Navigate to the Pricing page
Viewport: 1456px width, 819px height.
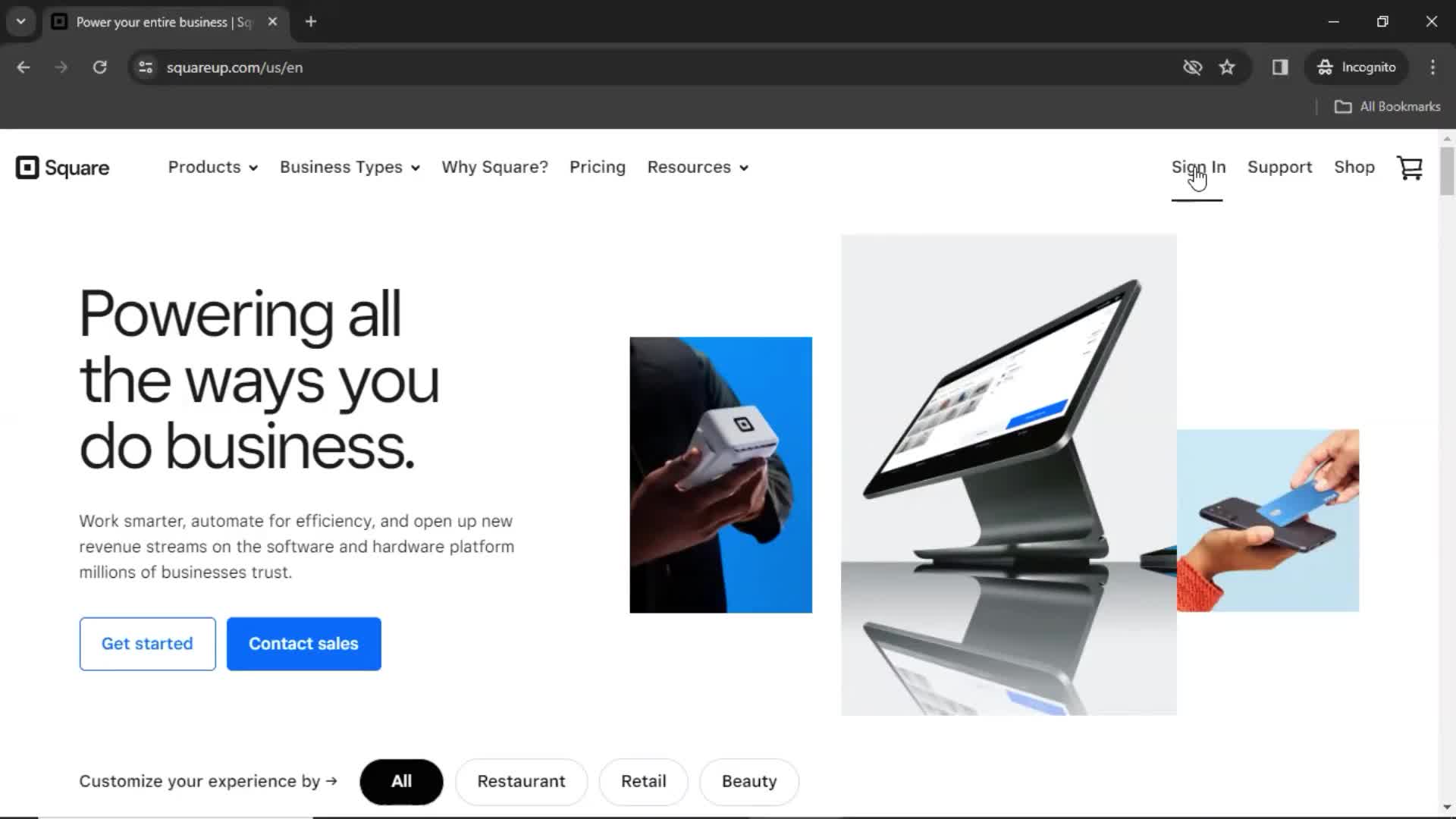(597, 167)
